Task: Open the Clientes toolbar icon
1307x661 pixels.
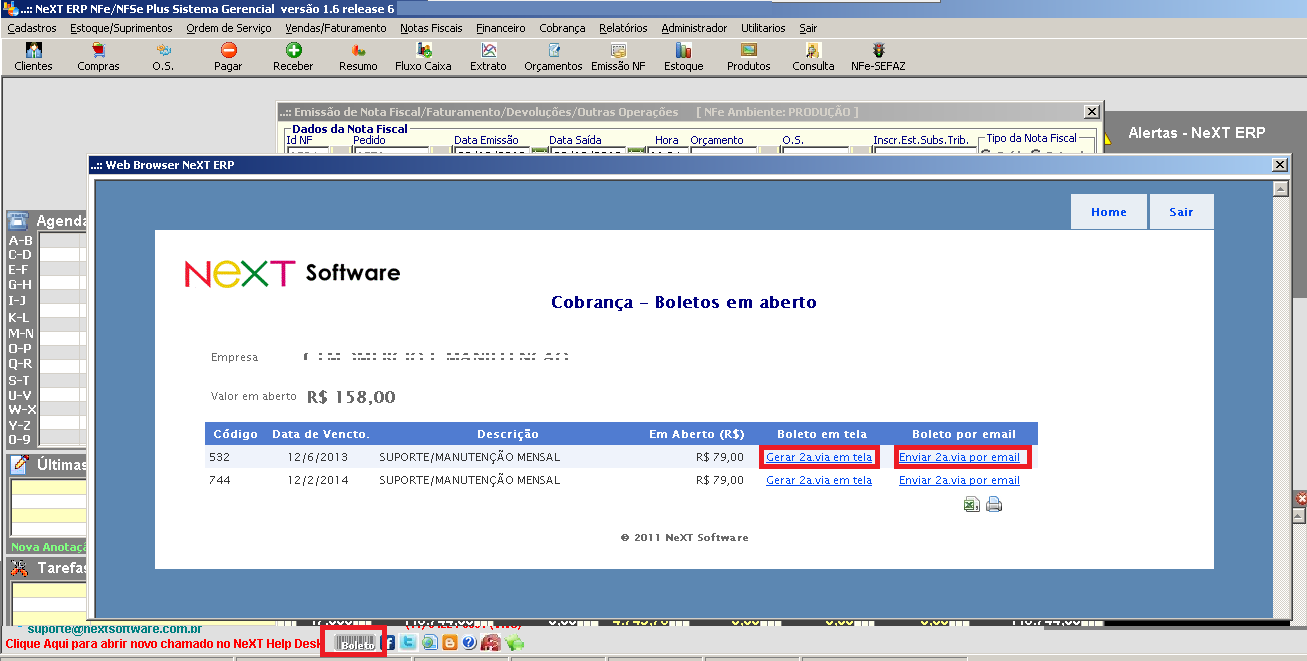Action: 33,55
